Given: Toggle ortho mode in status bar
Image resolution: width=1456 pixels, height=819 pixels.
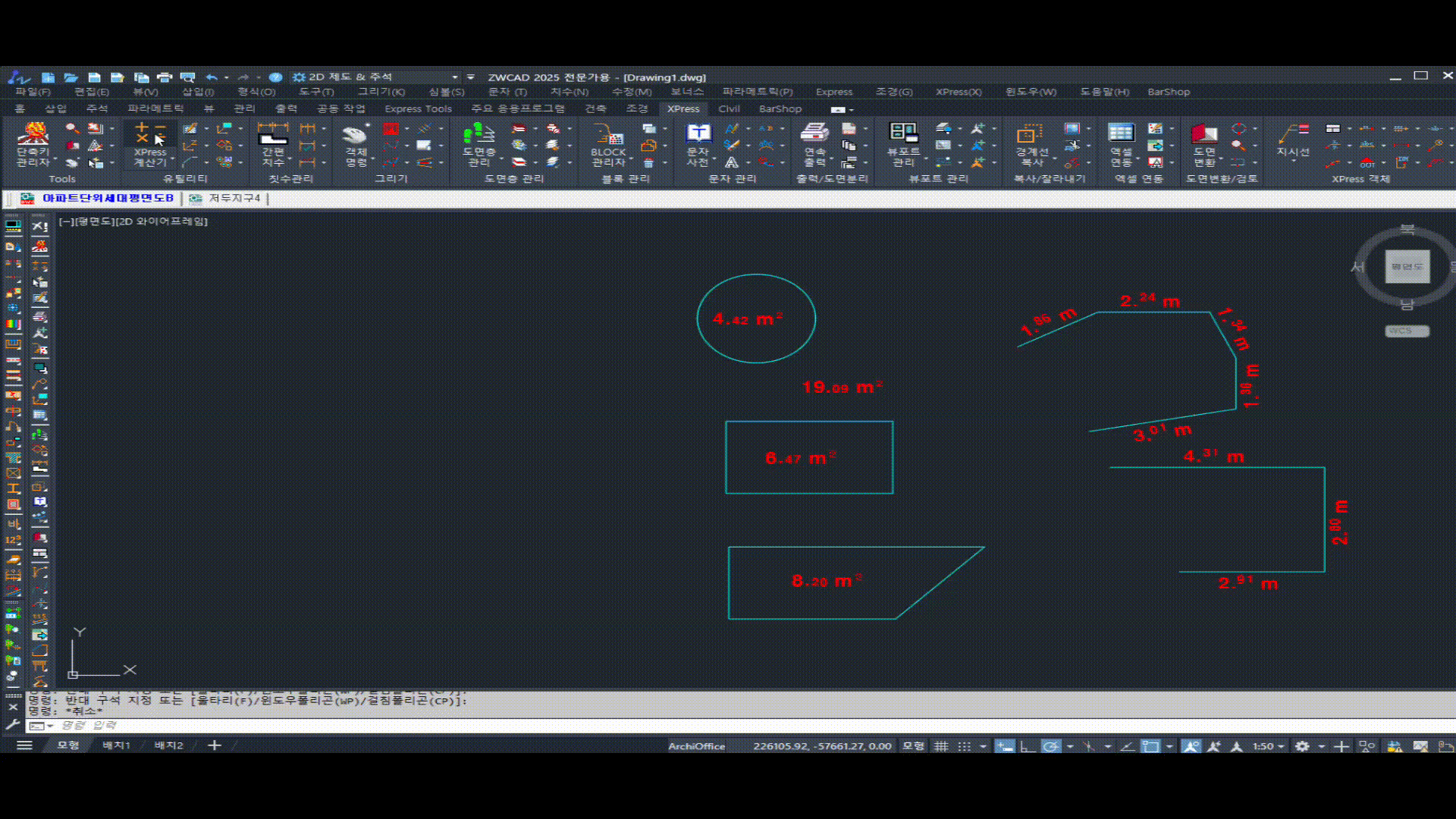Looking at the screenshot, I should [1028, 746].
